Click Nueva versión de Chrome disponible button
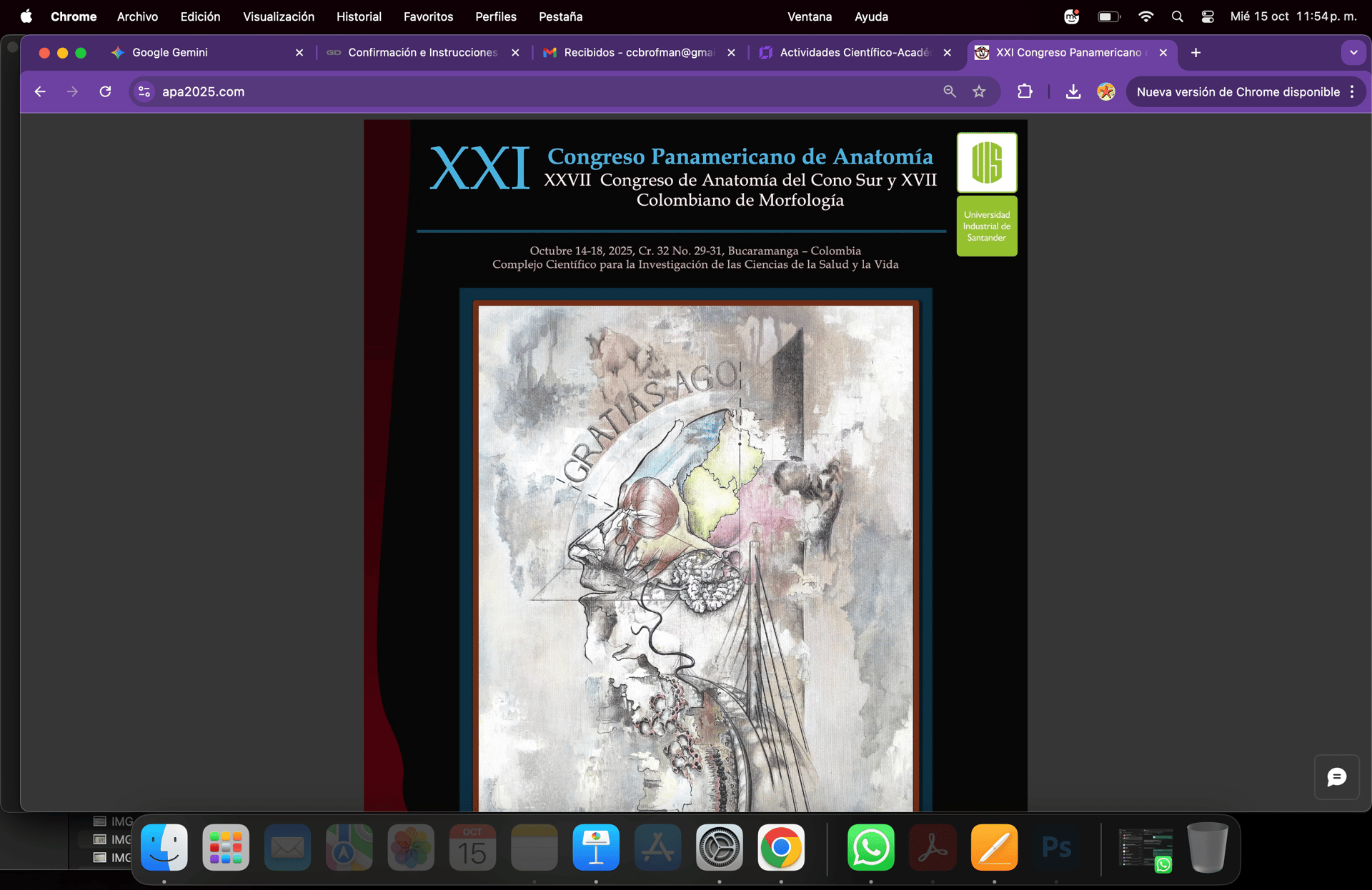The width and height of the screenshot is (1372, 890). (1238, 91)
